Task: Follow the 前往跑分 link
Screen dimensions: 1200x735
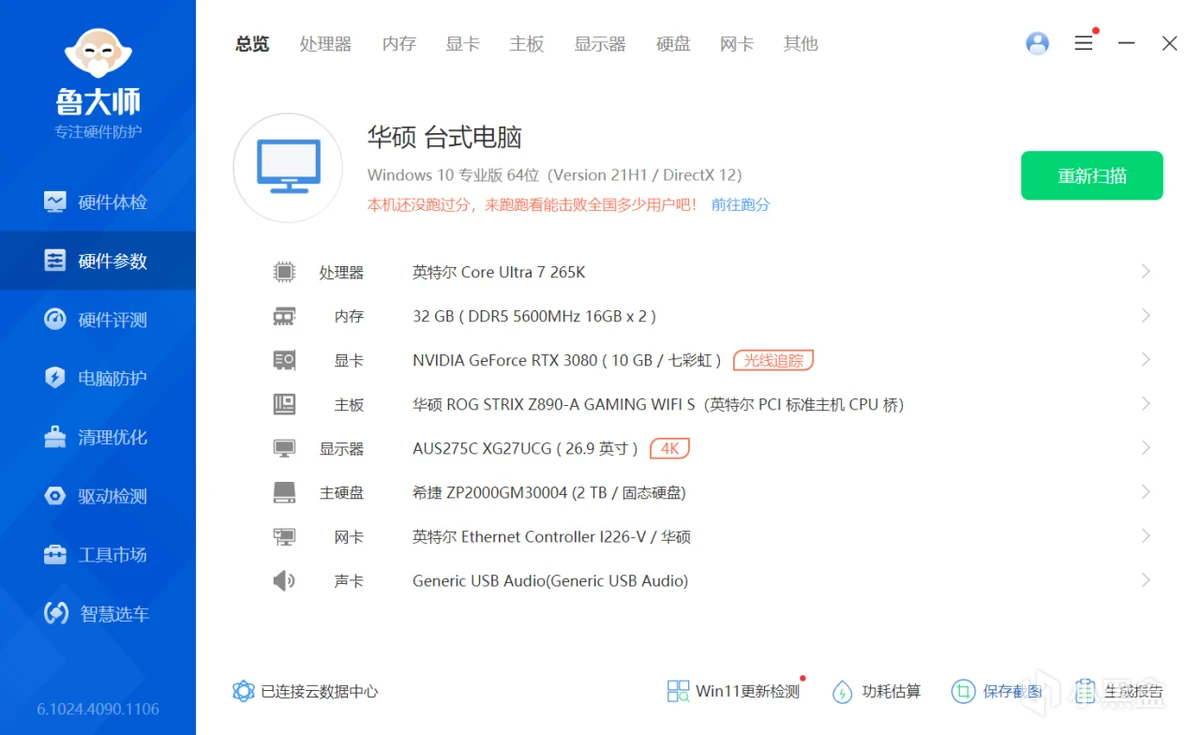Action: pyautogui.click(x=740, y=205)
